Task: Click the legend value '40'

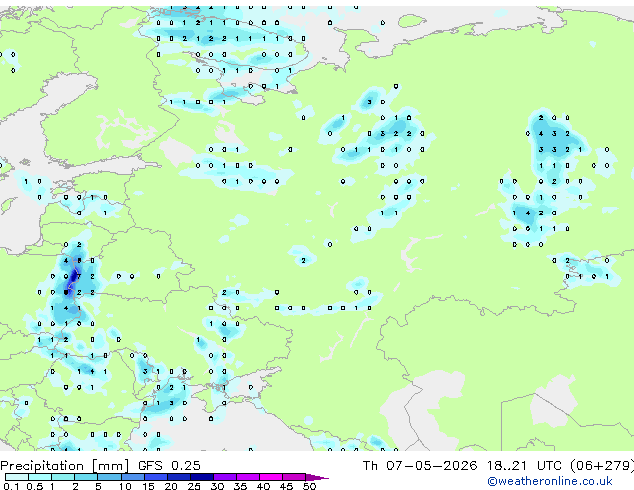Action: click(x=263, y=486)
